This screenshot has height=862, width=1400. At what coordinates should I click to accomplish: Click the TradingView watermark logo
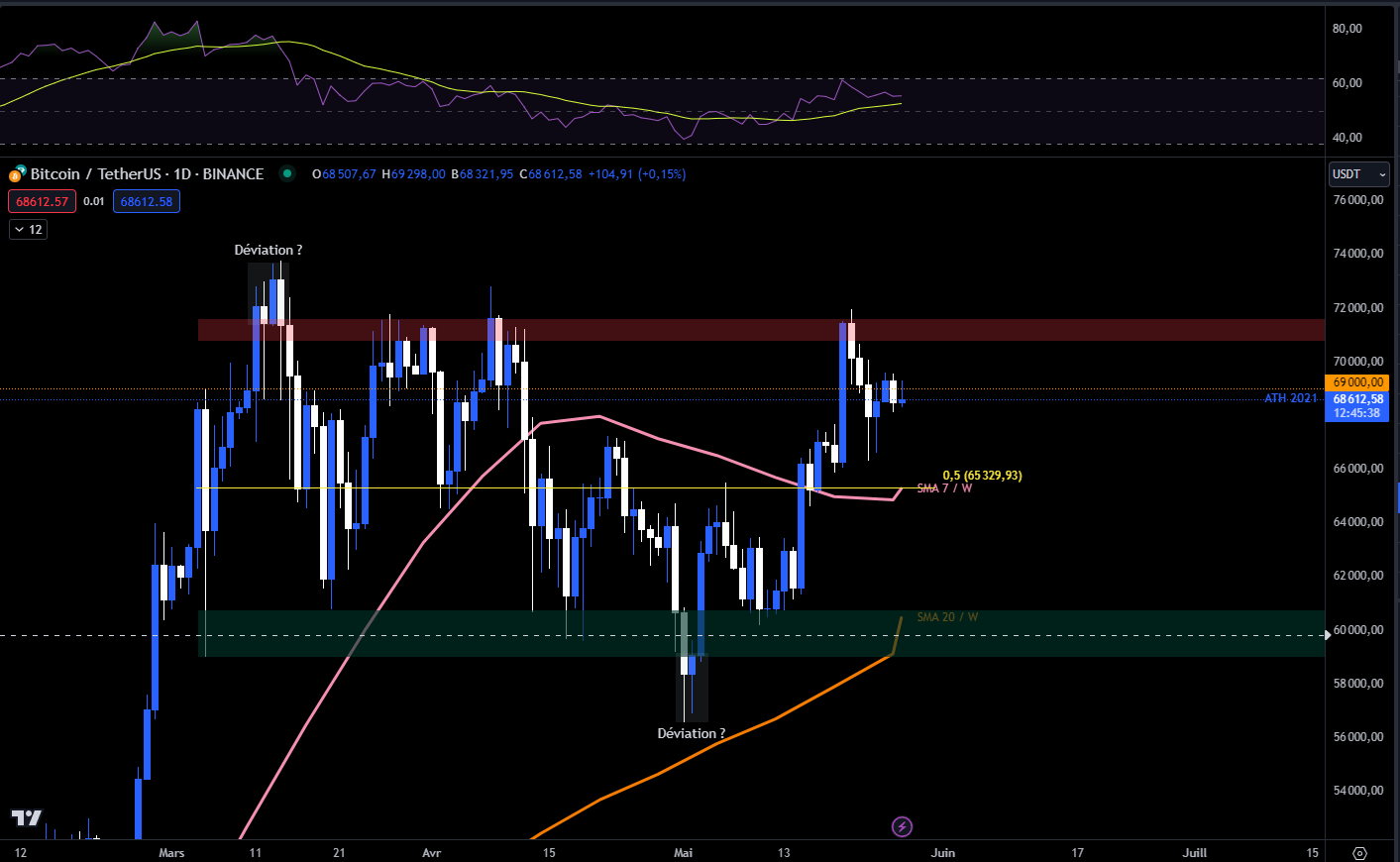coord(28,818)
